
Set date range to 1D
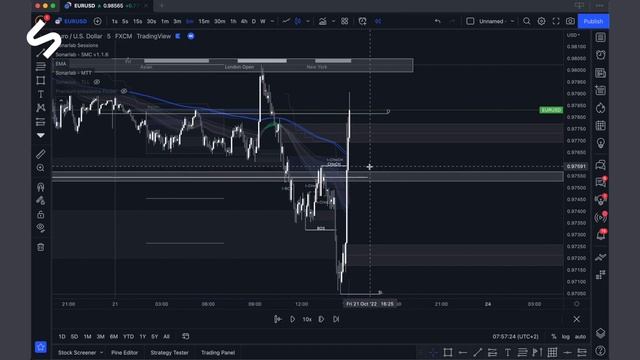62,337
